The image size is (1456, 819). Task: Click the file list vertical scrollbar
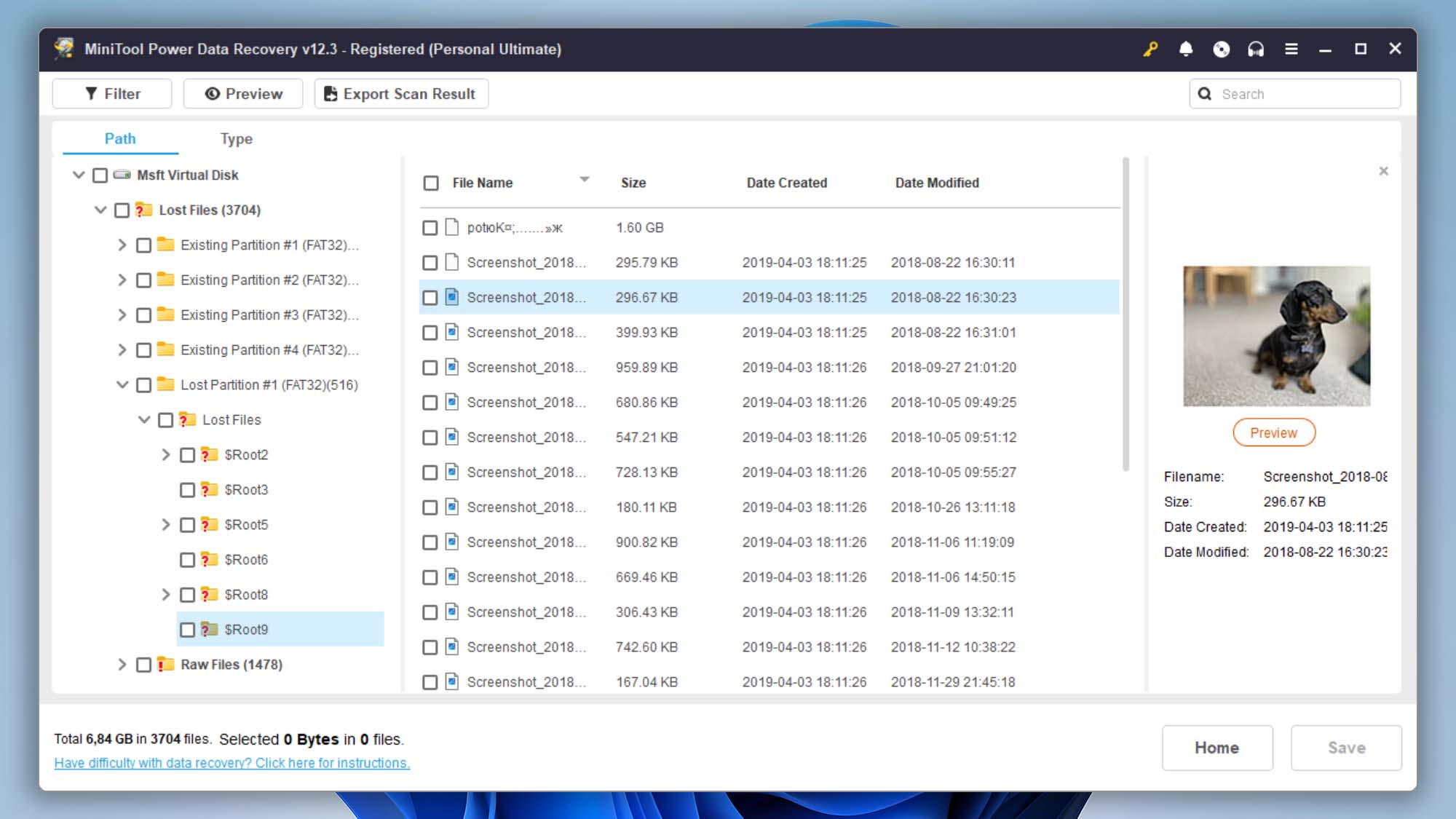pos(1125,313)
